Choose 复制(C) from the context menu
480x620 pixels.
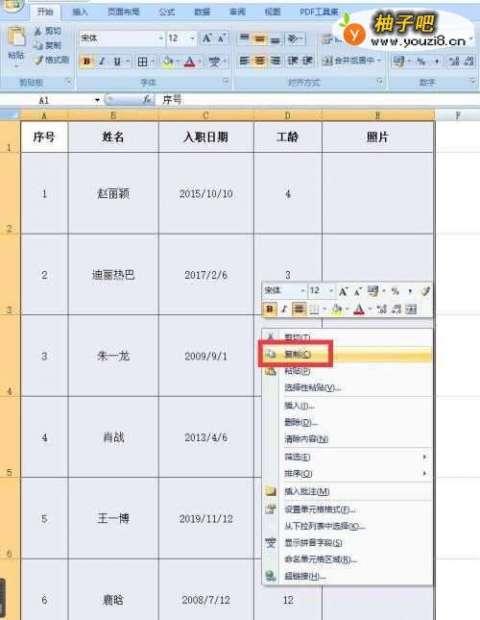[x=297, y=354]
